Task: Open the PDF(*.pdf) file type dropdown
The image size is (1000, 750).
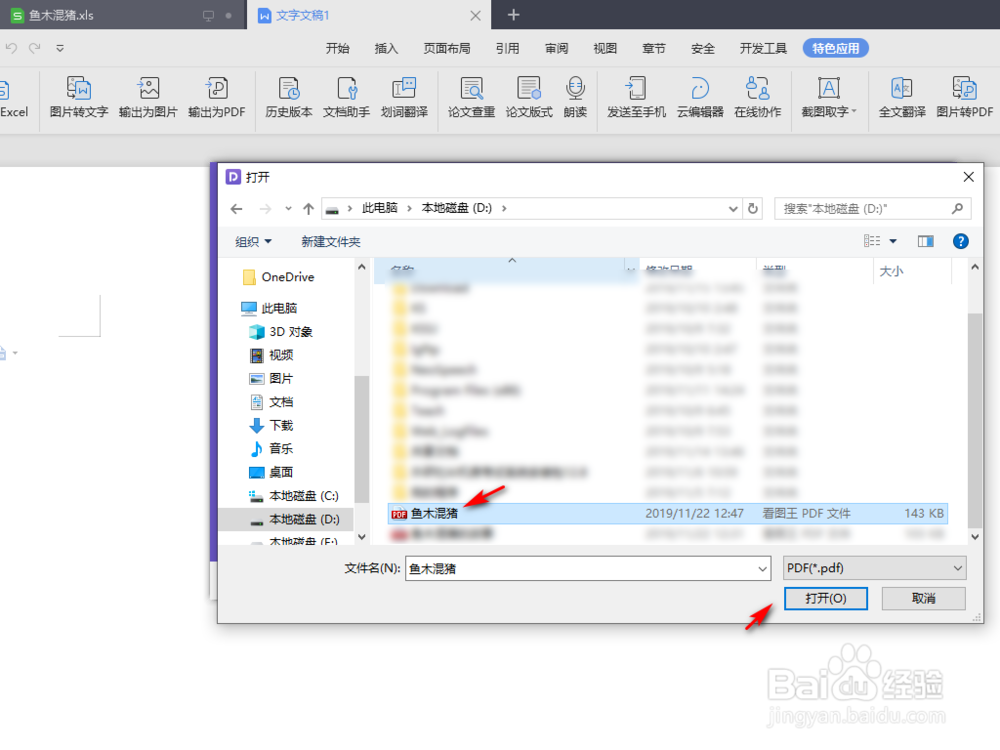Action: [874, 568]
